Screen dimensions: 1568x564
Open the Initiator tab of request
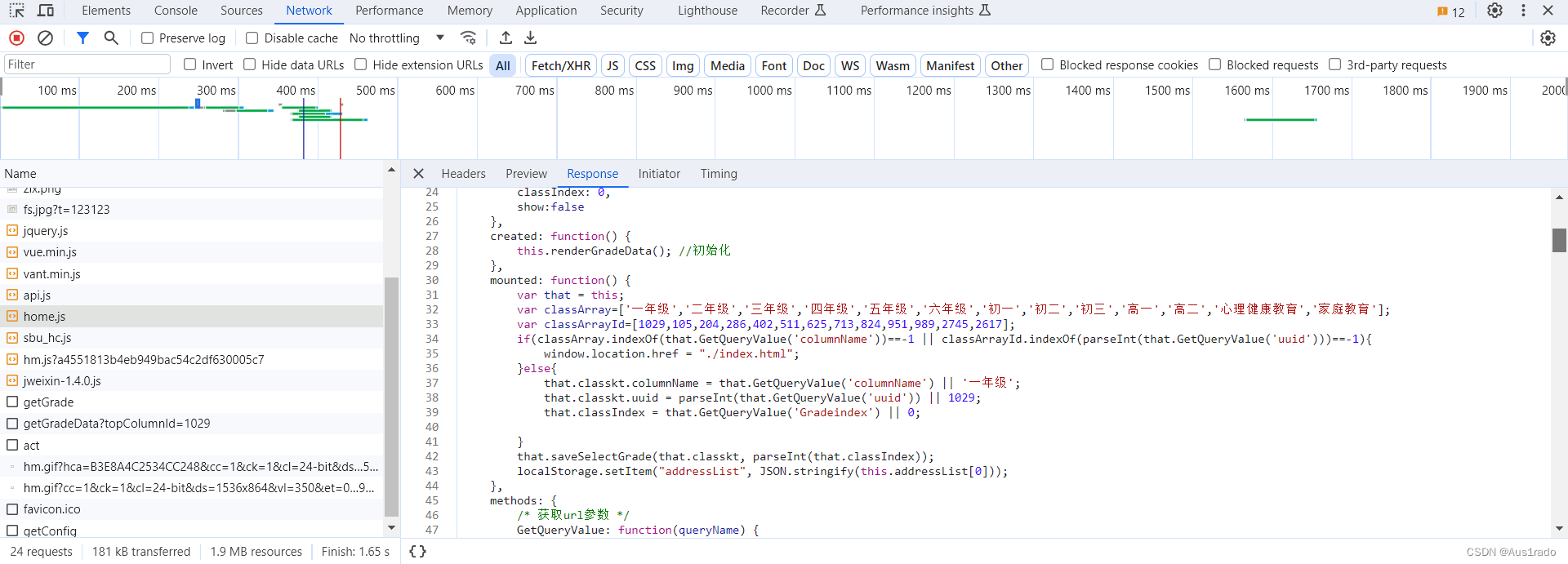(x=659, y=173)
